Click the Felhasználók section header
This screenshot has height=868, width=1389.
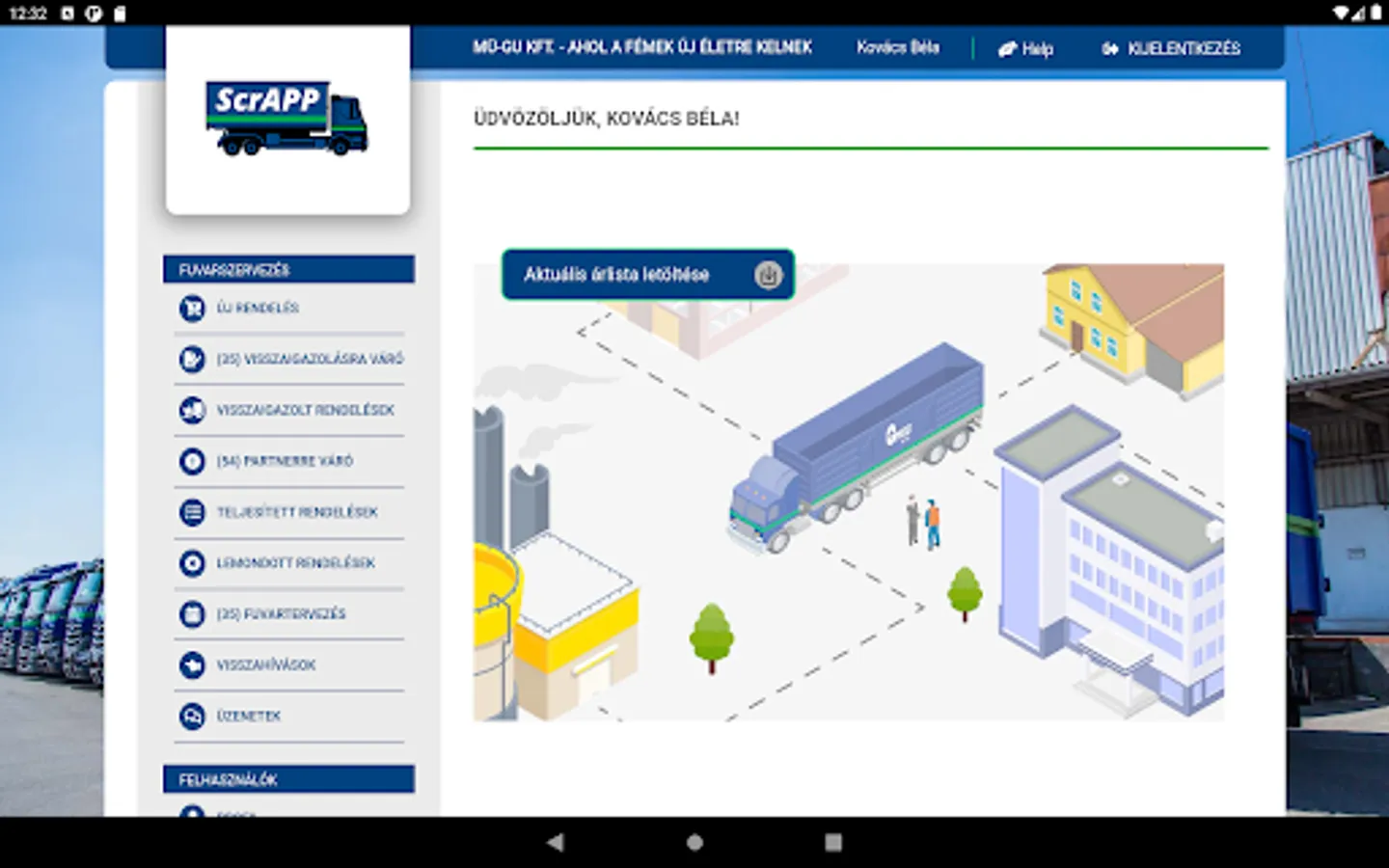[288, 779]
